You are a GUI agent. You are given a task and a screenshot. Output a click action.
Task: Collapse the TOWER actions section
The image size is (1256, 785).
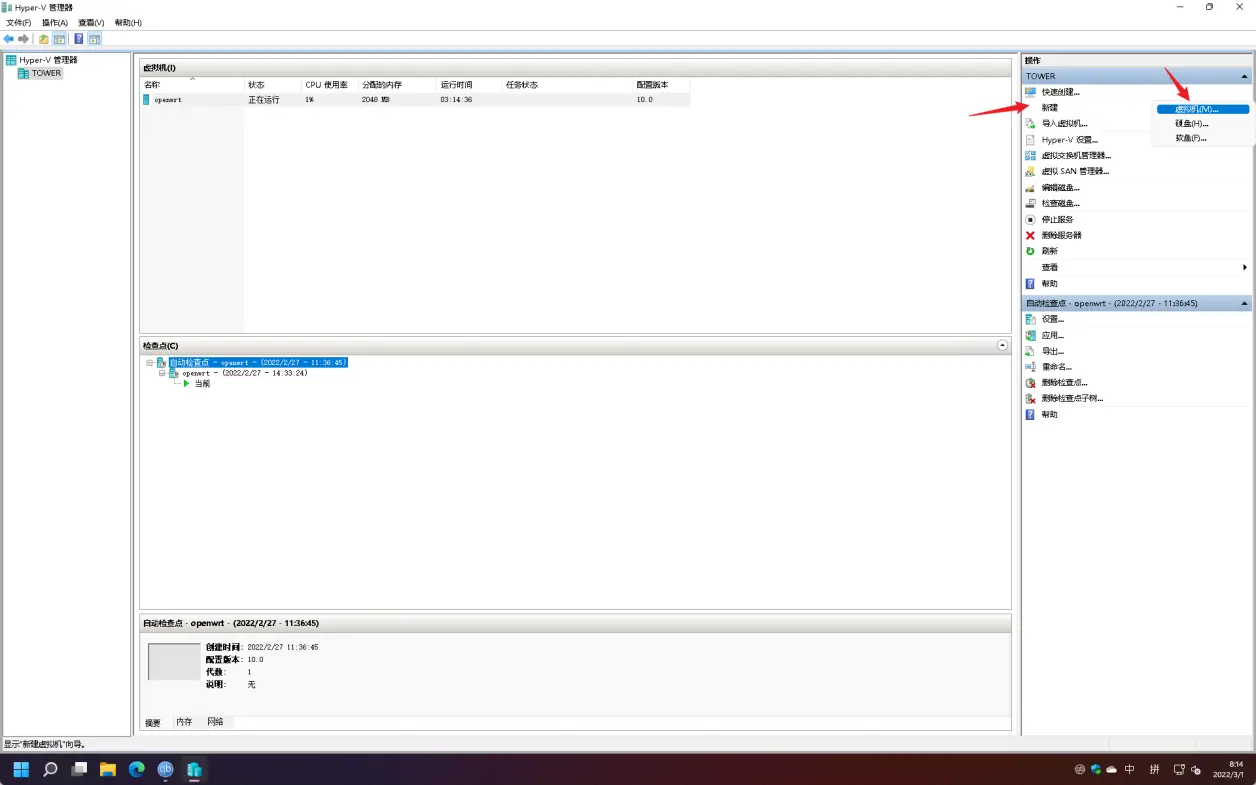coord(1245,76)
